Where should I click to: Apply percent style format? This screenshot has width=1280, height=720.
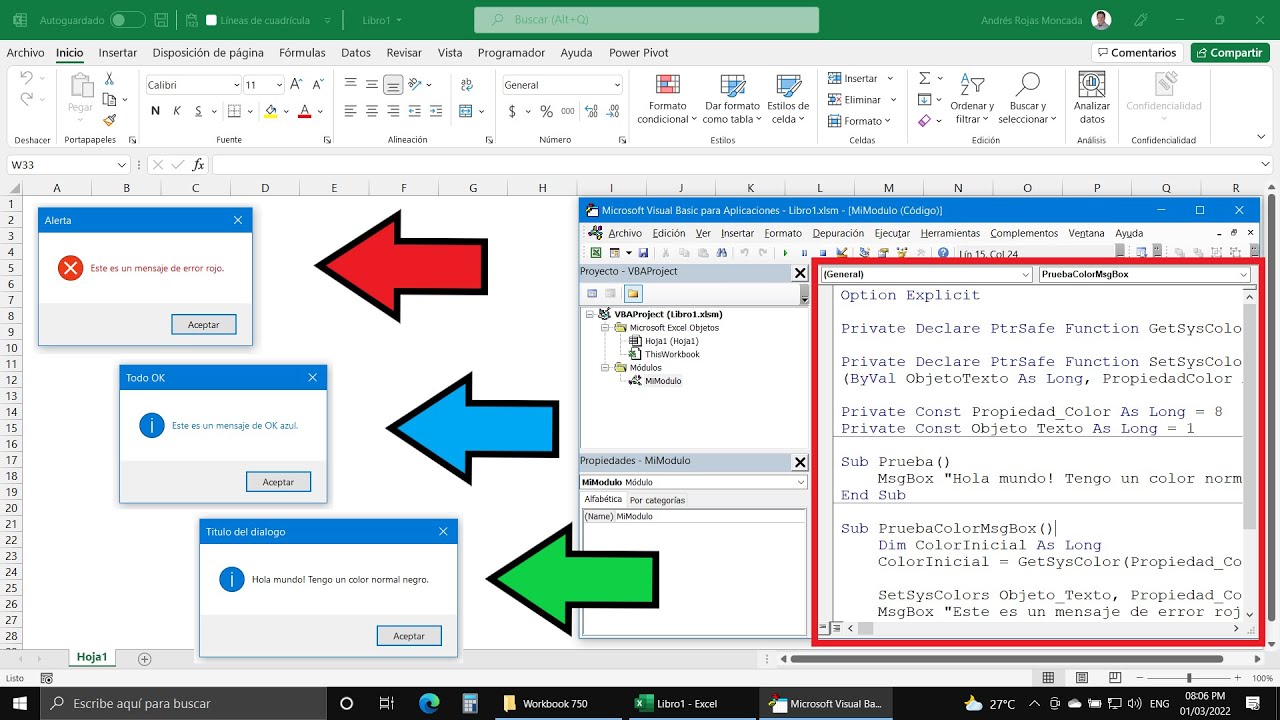(546, 111)
